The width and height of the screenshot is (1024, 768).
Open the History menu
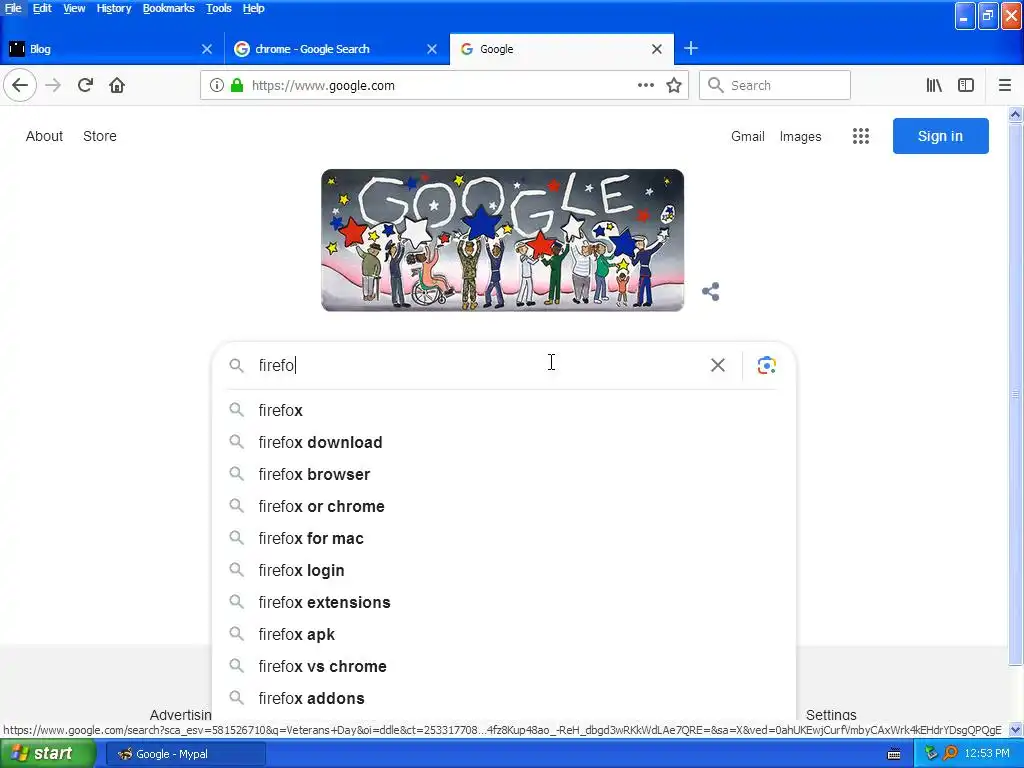coord(114,8)
